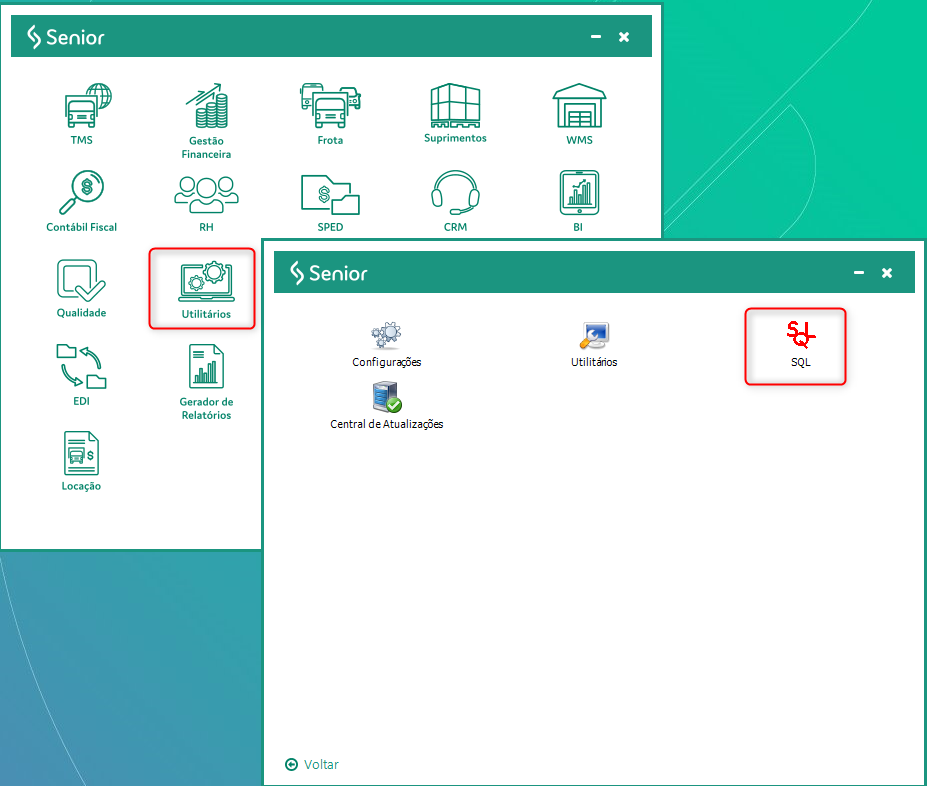This screenshot has height=786, width=927.
Task: Open Configurações in the front window
Action: 387,345
